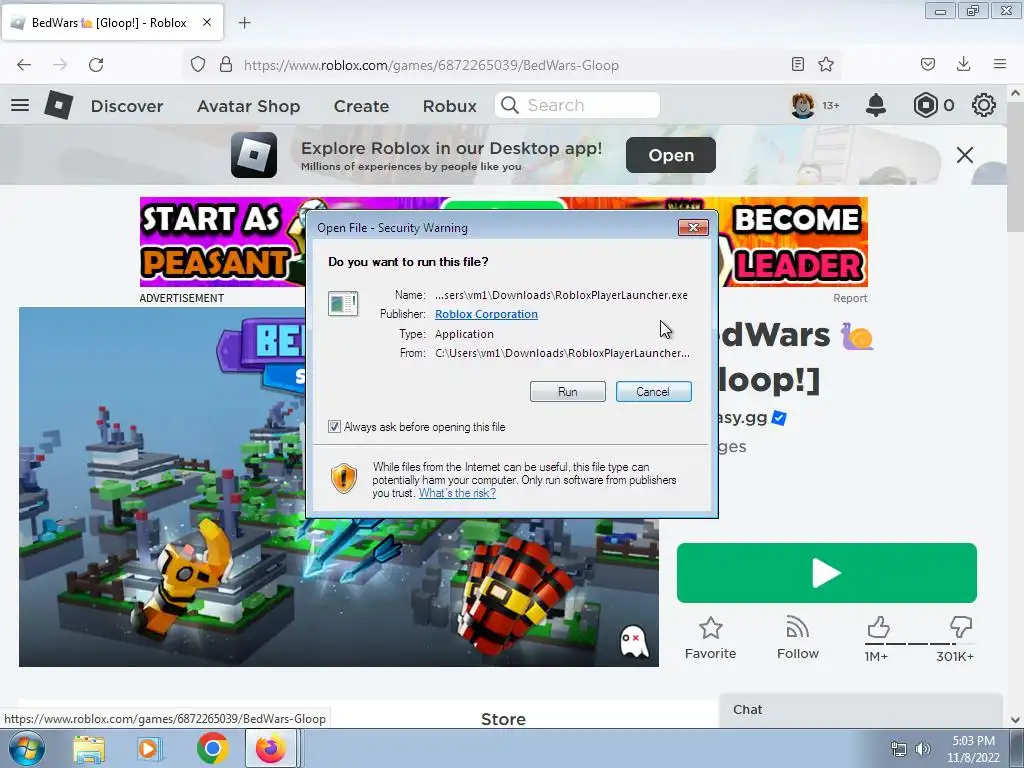The width and height of the screenshot is (1024, 768).
Task: Open Save to Pocket icon
Action: point(927,64)
